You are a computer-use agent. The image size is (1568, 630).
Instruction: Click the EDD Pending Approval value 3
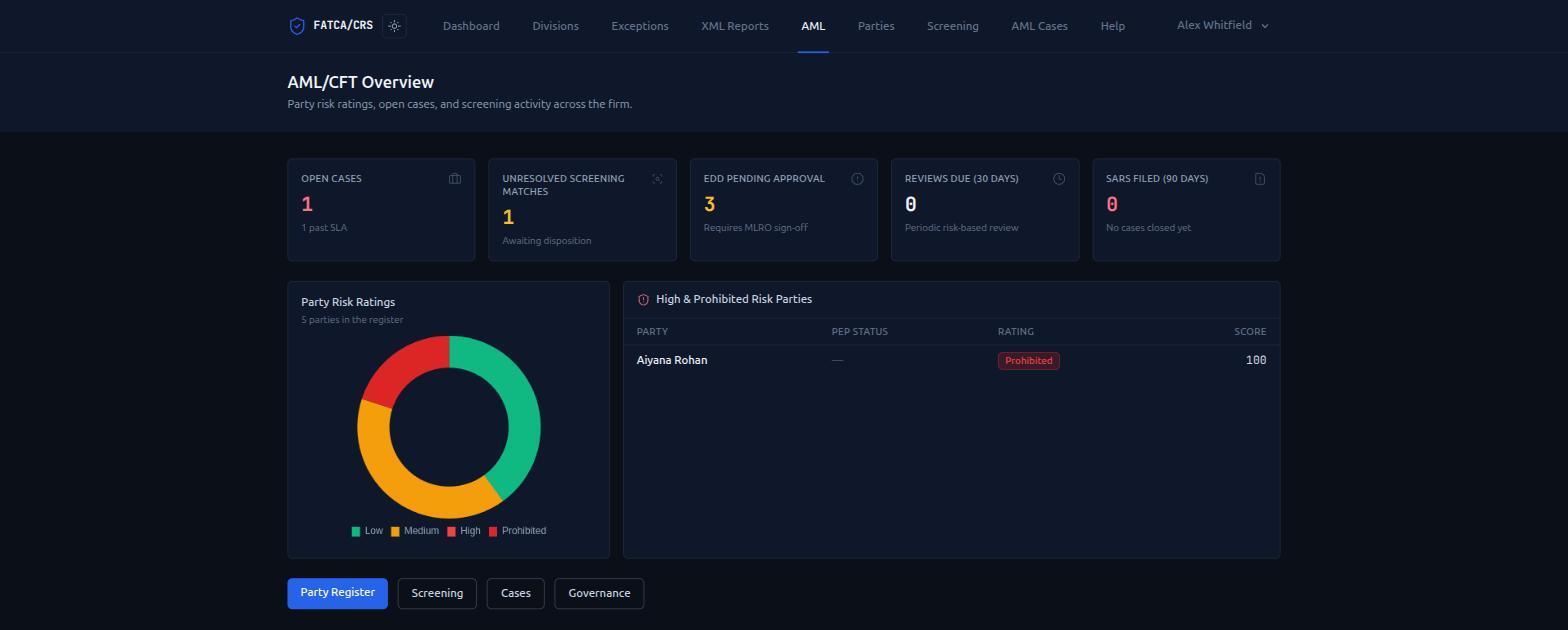pos(709,205)
